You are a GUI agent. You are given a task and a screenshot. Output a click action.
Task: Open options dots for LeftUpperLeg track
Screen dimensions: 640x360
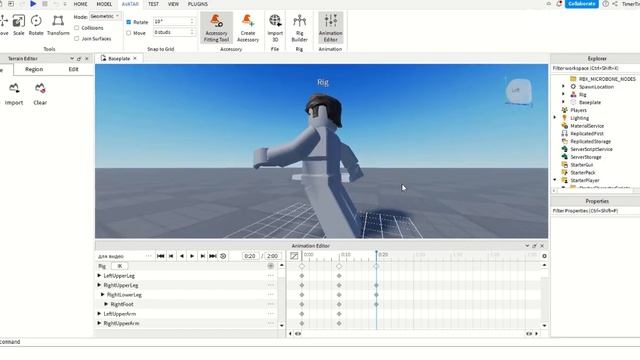[x=271, y=276]
